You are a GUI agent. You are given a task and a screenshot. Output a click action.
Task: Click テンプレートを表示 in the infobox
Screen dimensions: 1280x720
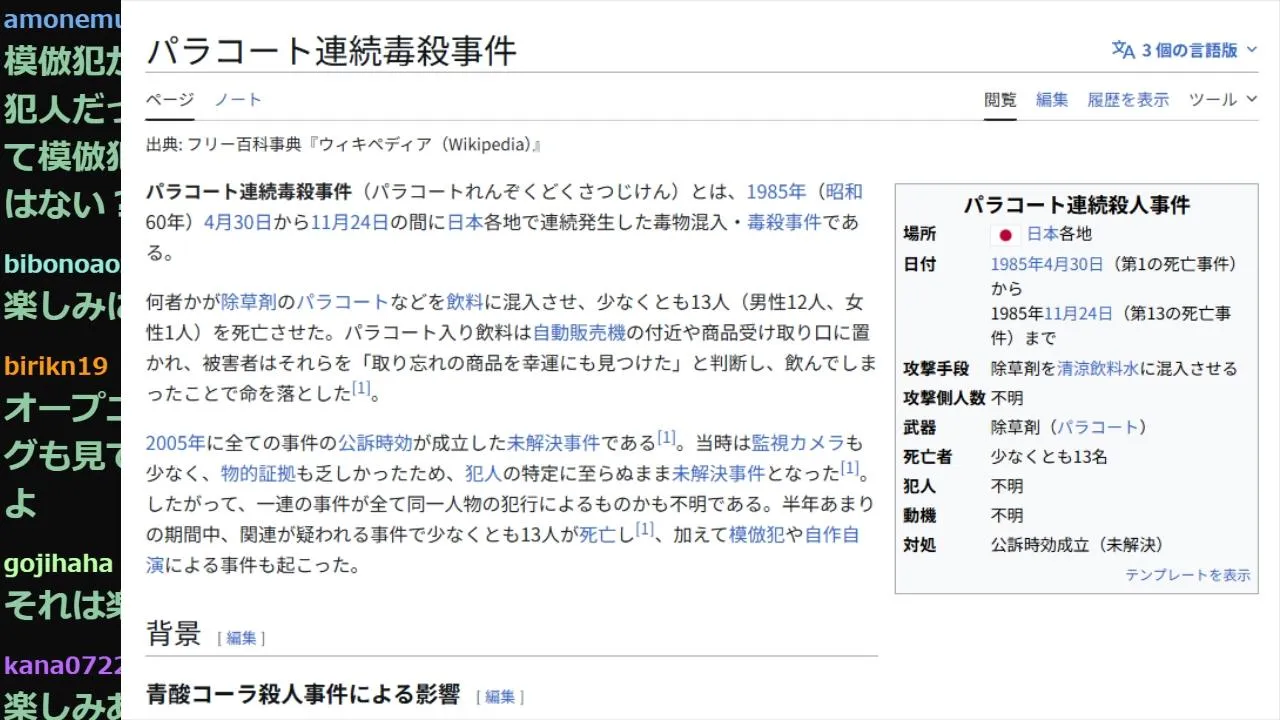(x=1188, y=575)
